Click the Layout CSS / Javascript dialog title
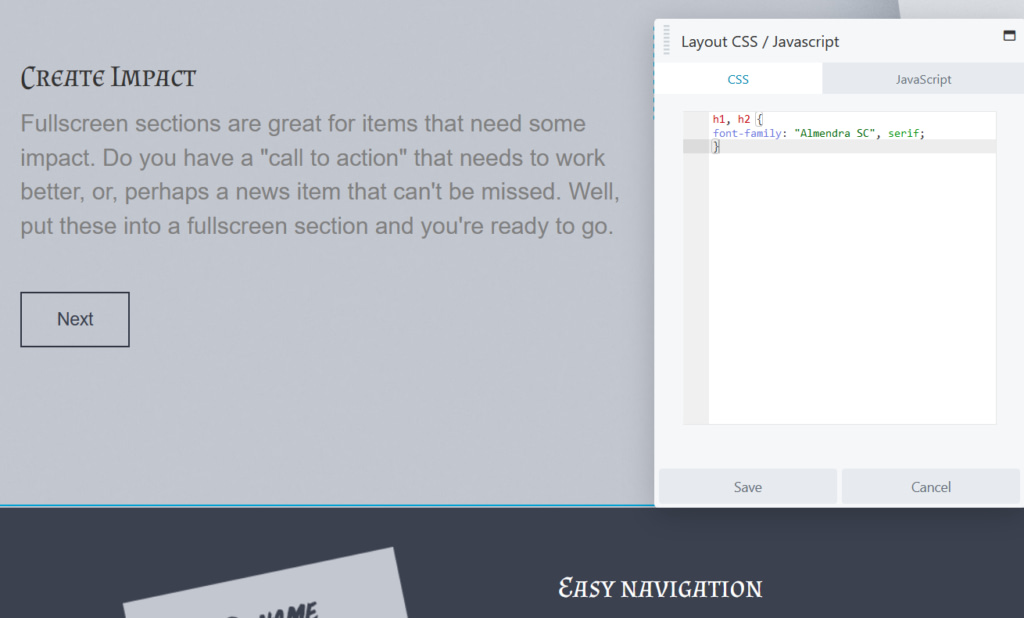The image size is (1024, 618). tap(759, 41)
